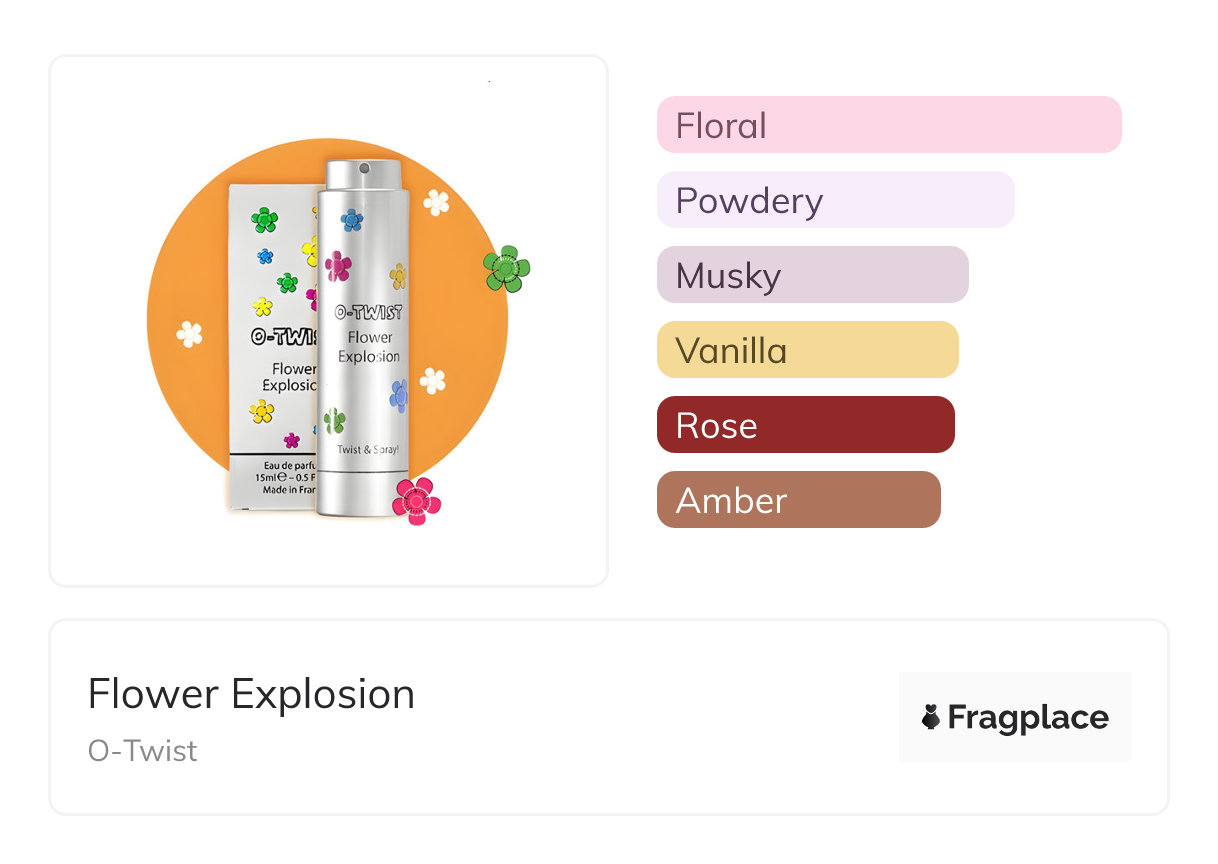Image resolution: width=1218 pixels, height=864 pixels.
Task: Click the Floral accord bar
Action: 888,125
